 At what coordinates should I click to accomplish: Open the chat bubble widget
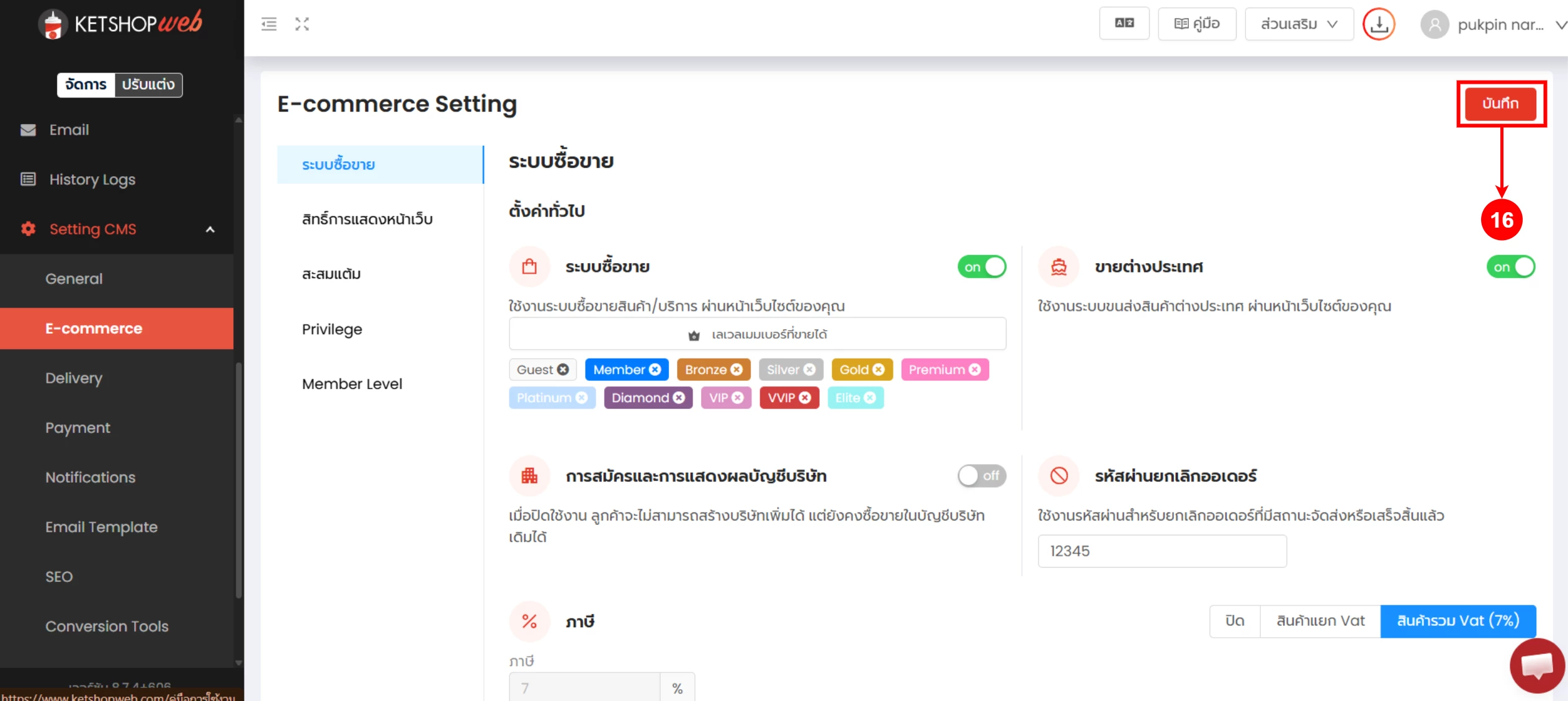[x=1536, y=666]
